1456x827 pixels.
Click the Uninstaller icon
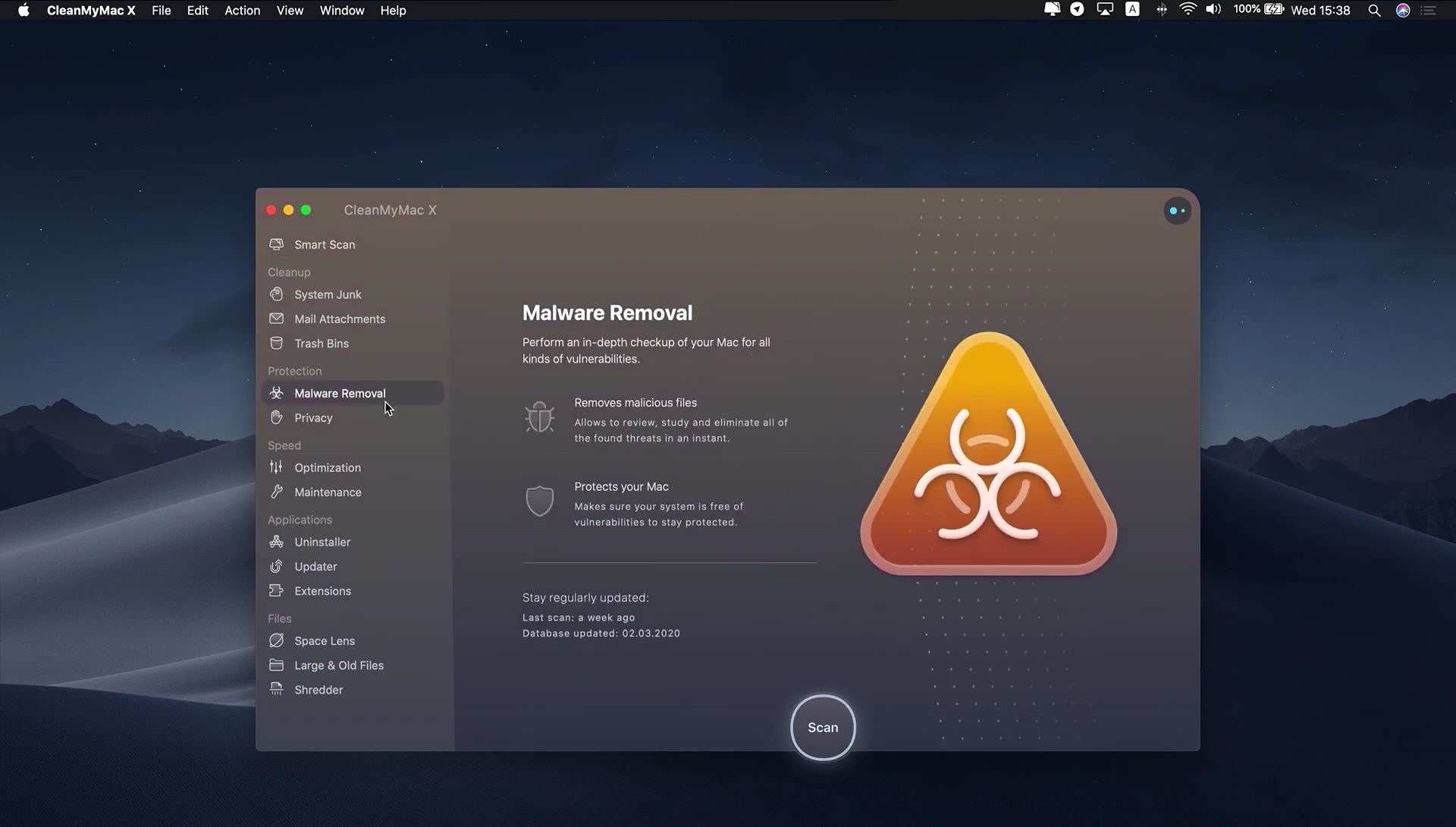277,542
